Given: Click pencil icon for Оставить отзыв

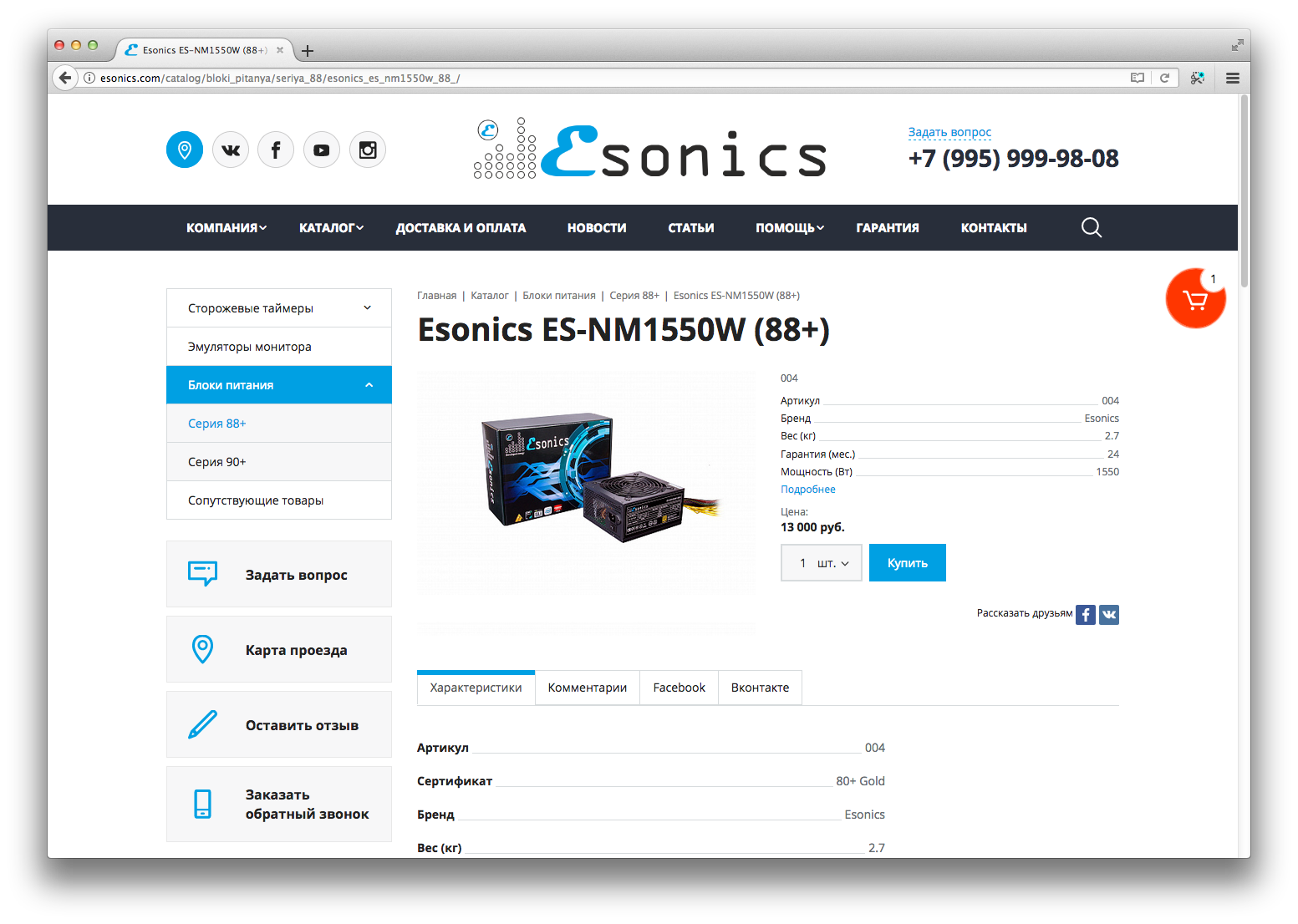Looking at the screenshot, I should 203,724.
